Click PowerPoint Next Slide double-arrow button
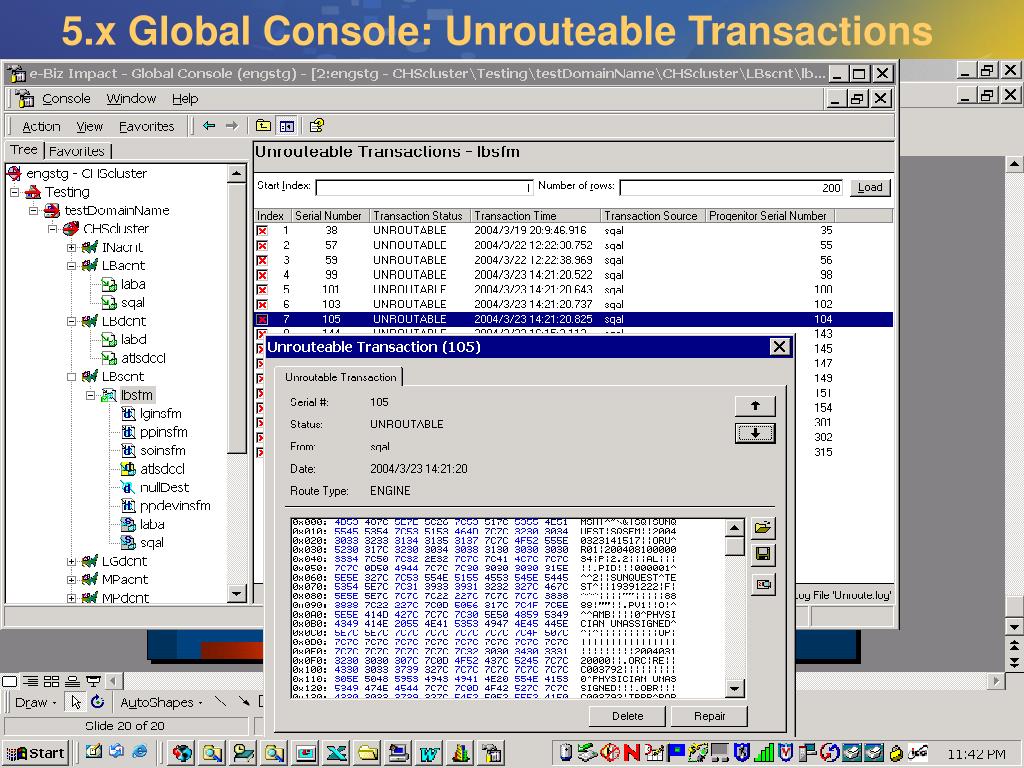Image resolution: width=1024 pixels, height=768 pixels. click(1014, 662)
